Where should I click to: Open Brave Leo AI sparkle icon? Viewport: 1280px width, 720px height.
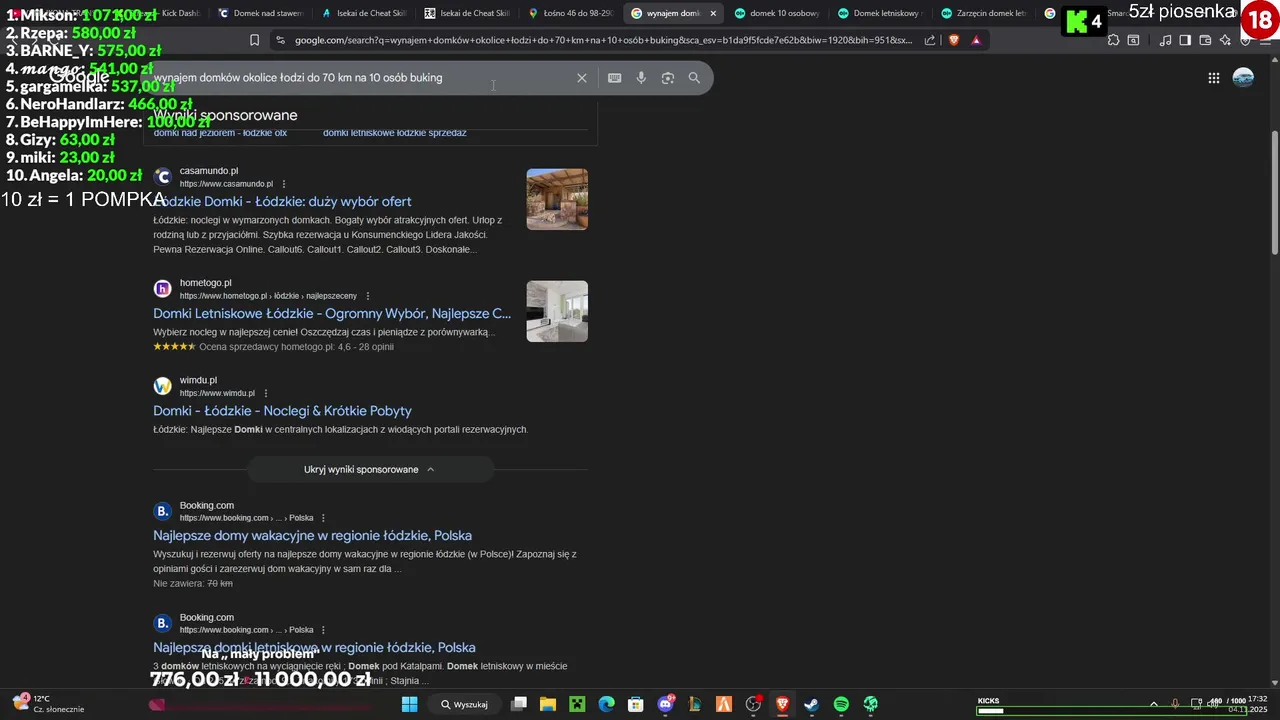(1225, 40)
